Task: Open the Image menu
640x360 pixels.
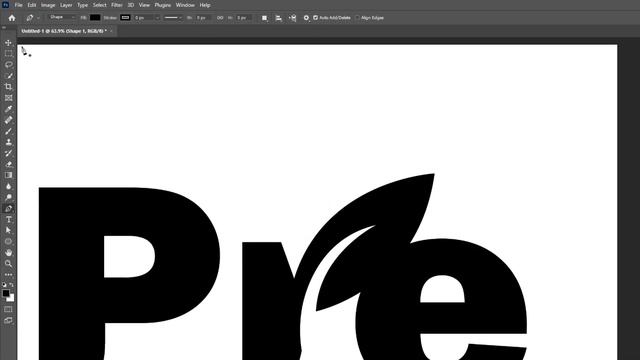Action: point(48,5)
